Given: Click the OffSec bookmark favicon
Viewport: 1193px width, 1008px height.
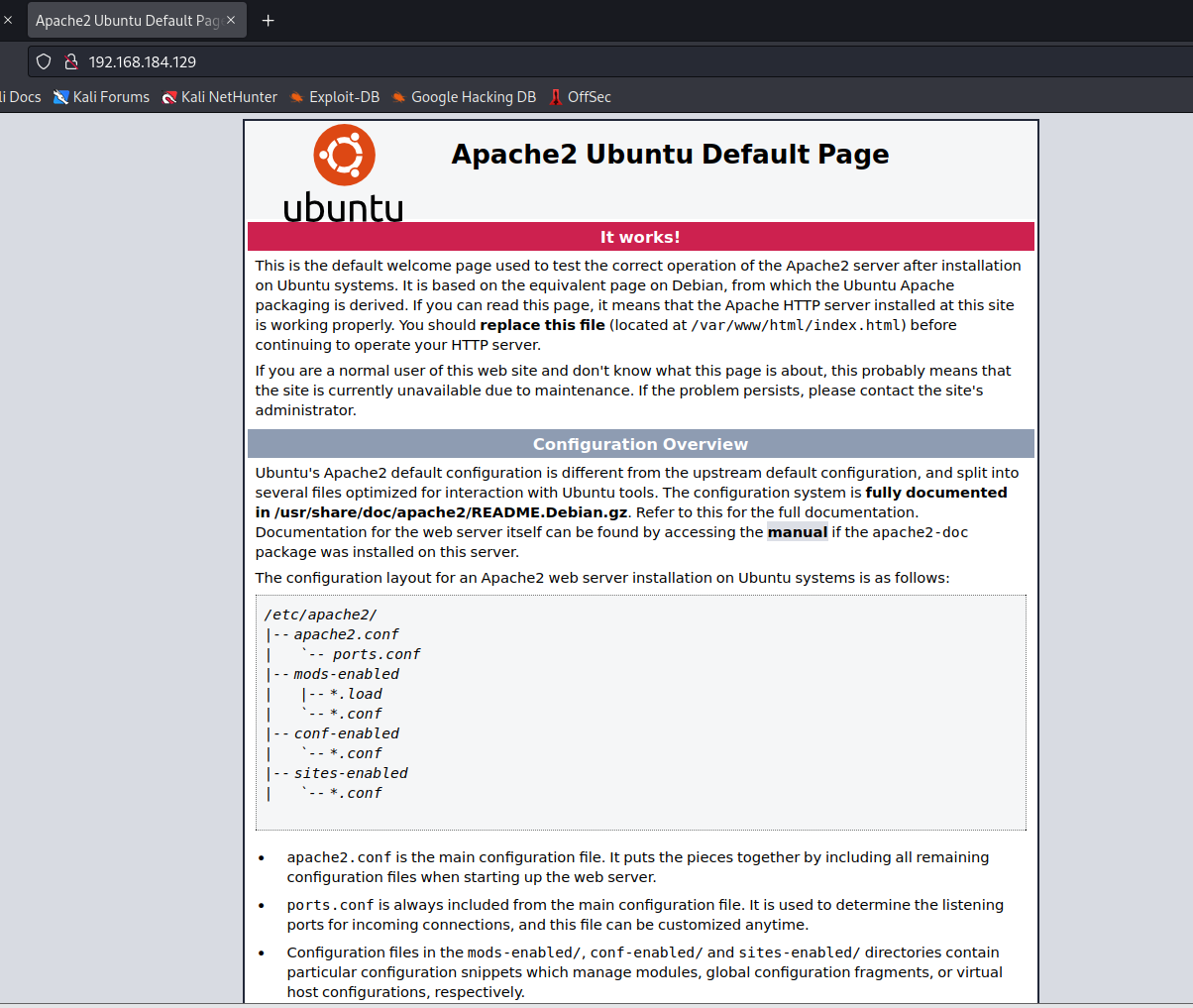Looking at the screenshot, I should coord(556,97).
